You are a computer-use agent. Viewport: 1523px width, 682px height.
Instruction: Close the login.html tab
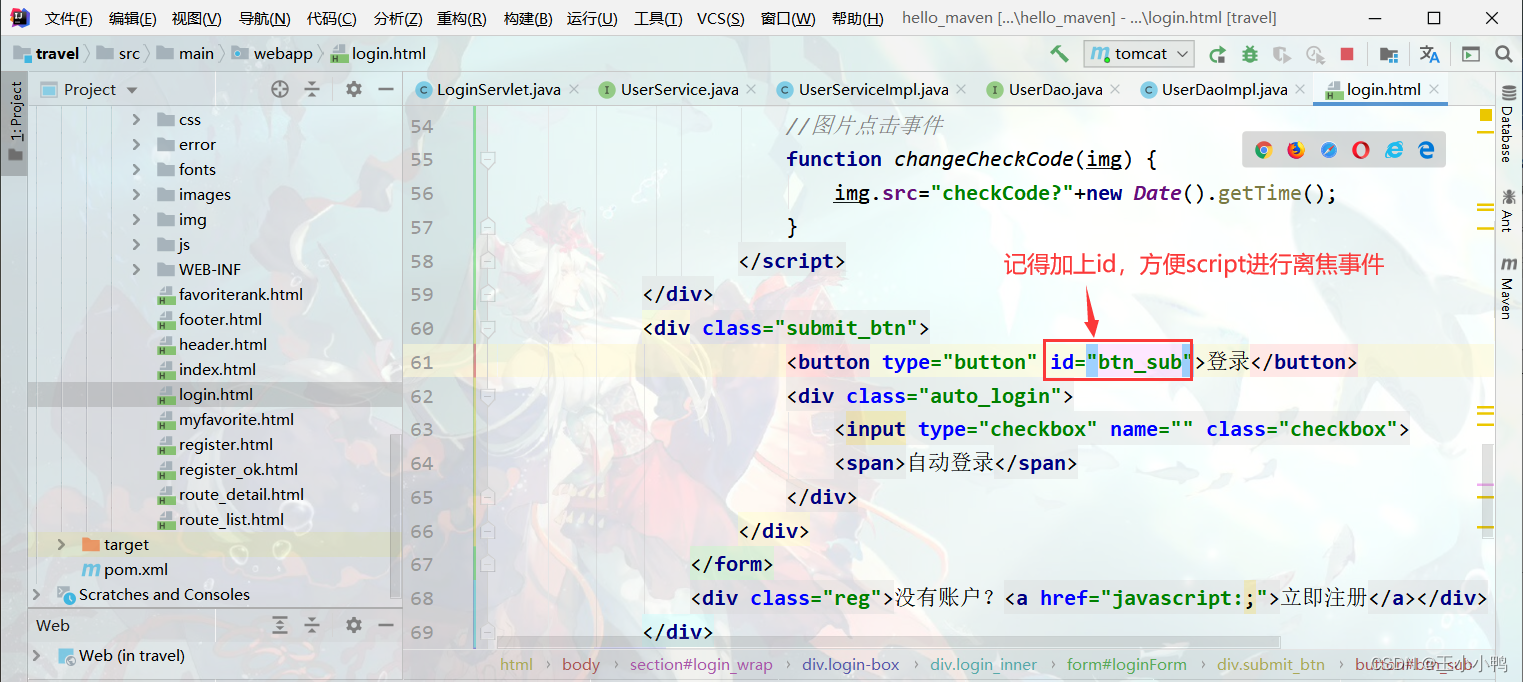[1433, 89]
